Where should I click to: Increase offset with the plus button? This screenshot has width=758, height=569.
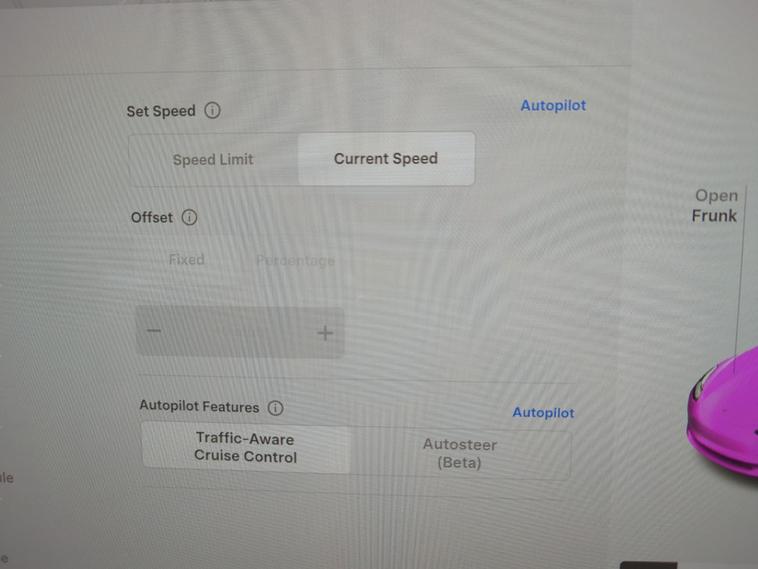(325, 333)
